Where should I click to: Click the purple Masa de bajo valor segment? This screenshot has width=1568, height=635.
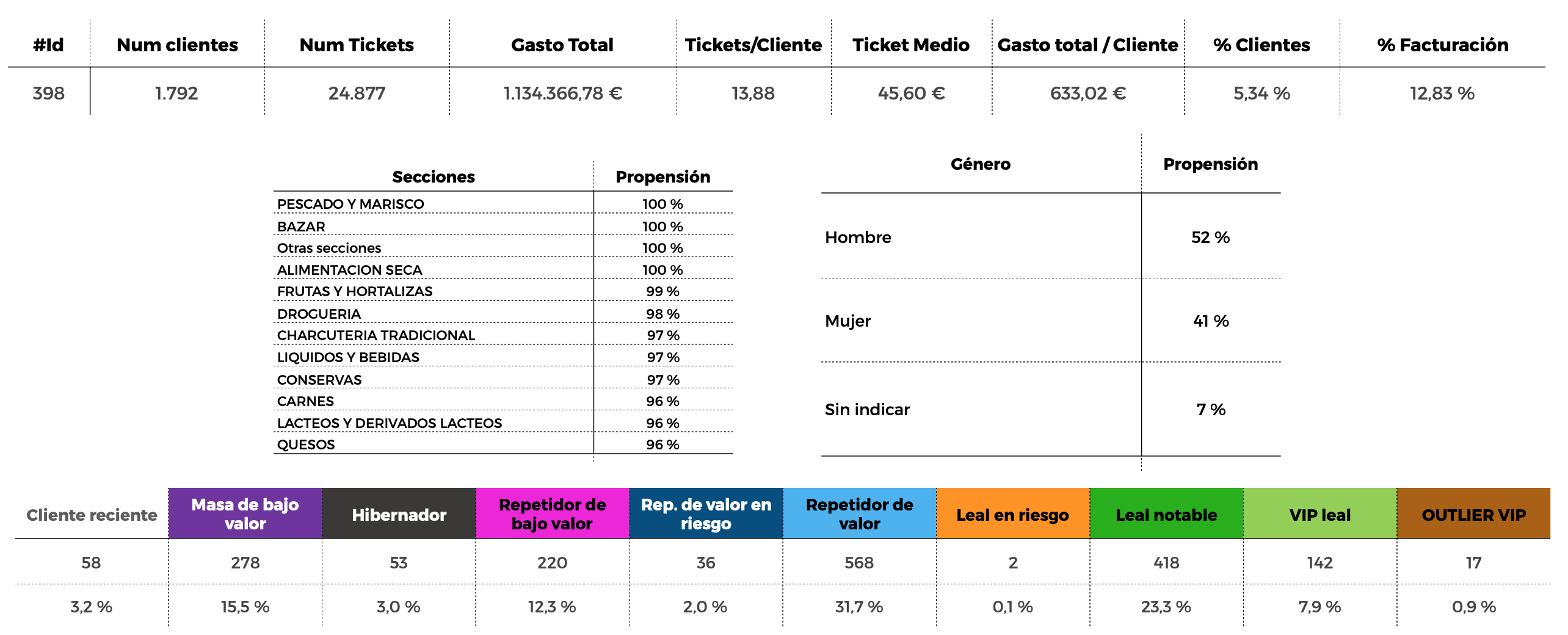[x=245, y=513]
